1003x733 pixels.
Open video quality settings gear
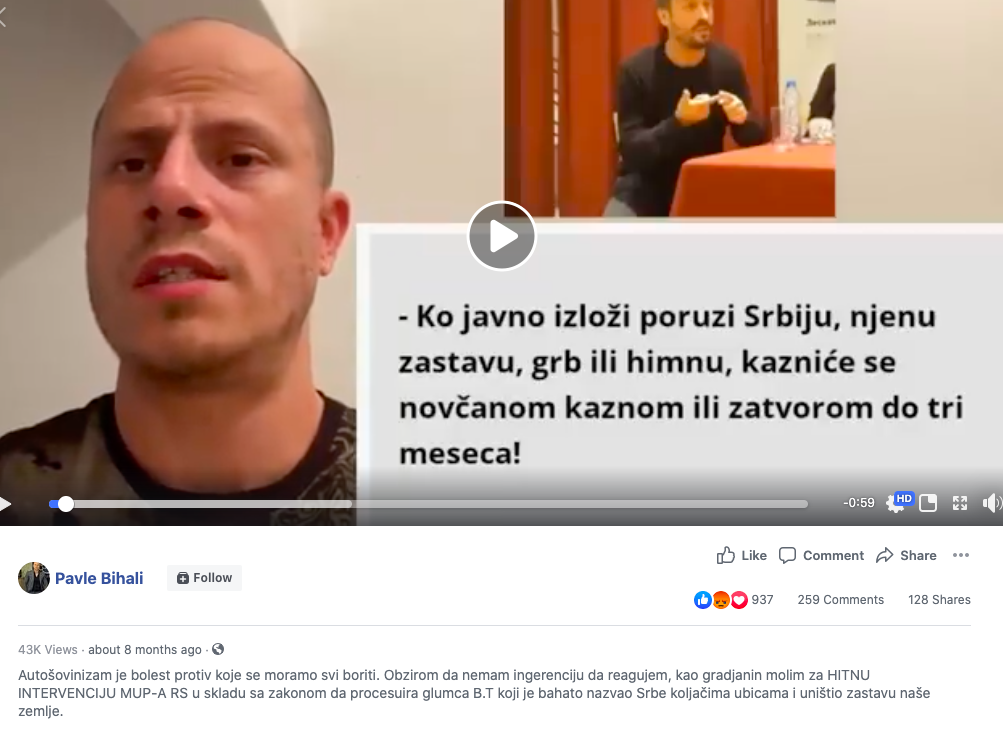[894, 503]
